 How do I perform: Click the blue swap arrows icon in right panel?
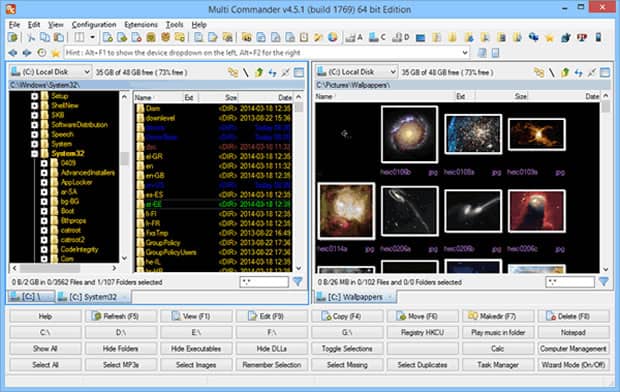pos(578,72)
